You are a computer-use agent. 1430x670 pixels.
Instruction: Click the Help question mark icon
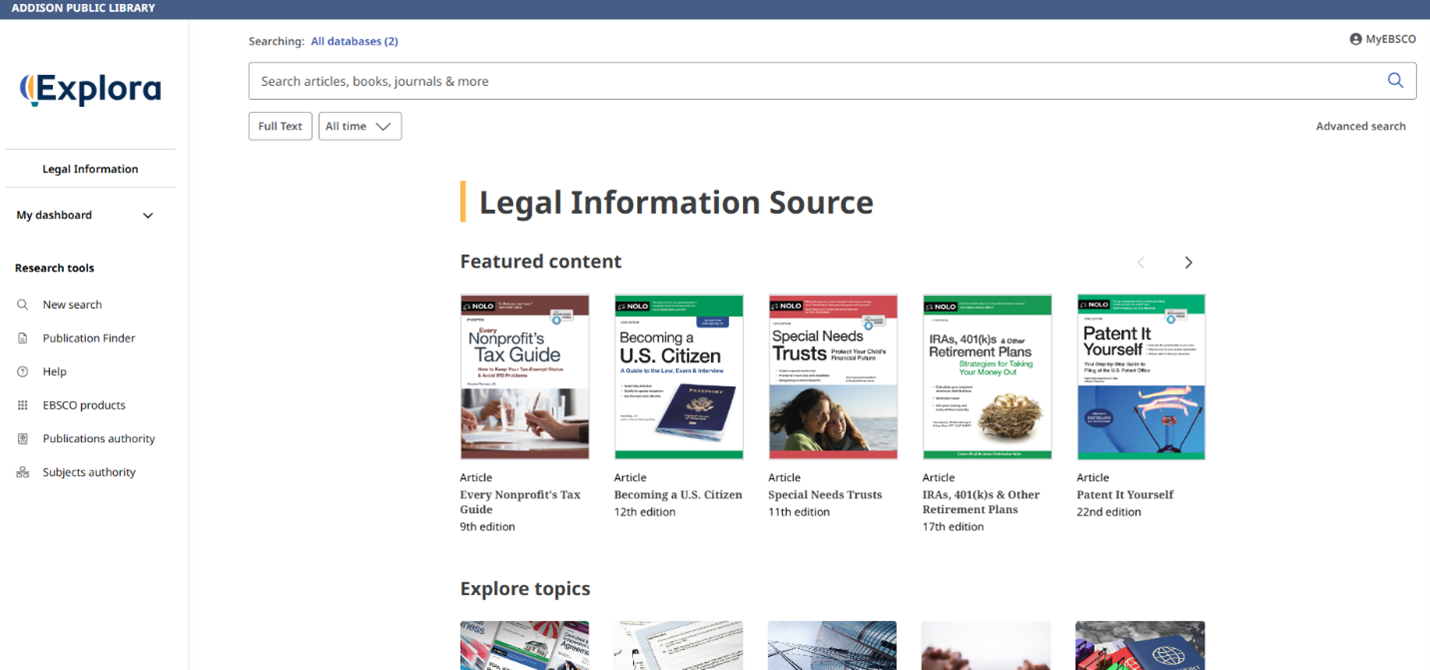point(20,371)
